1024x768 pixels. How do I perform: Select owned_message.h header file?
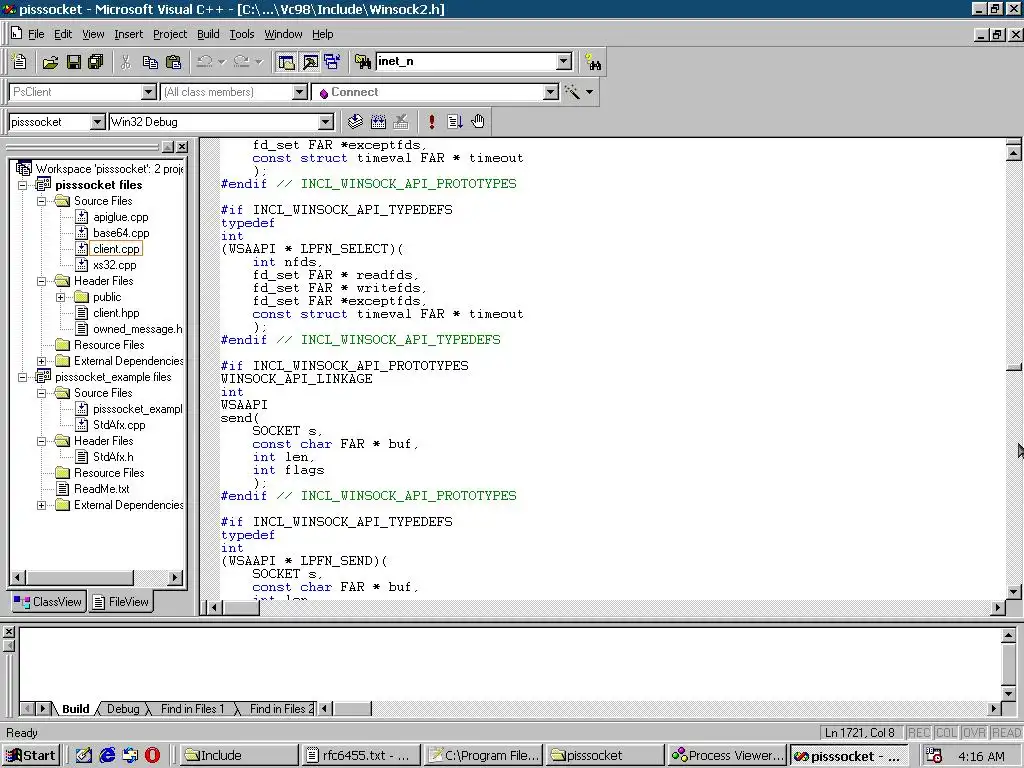(138, 329)
